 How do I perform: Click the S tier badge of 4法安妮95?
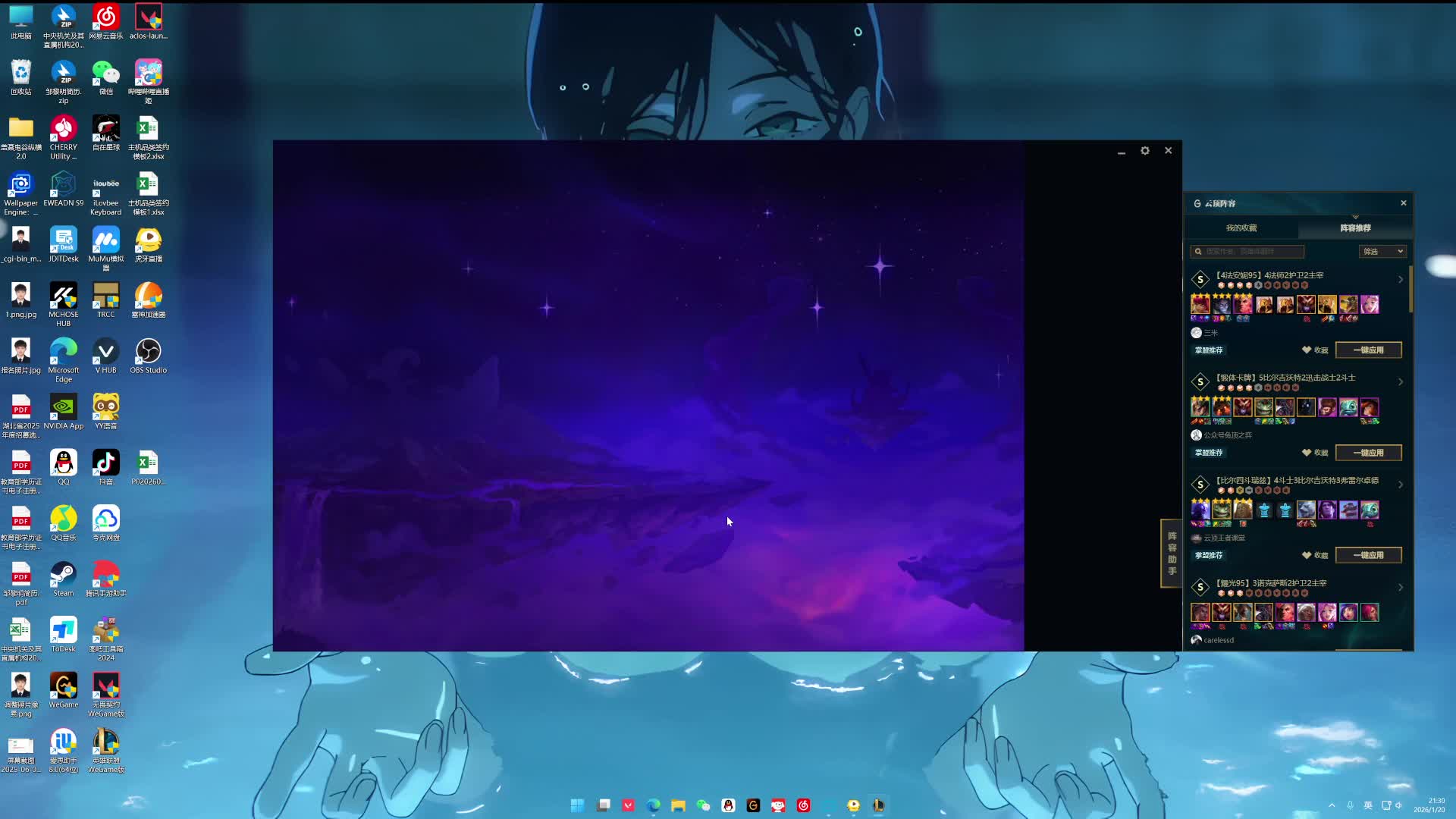(x=1200, y=280)
